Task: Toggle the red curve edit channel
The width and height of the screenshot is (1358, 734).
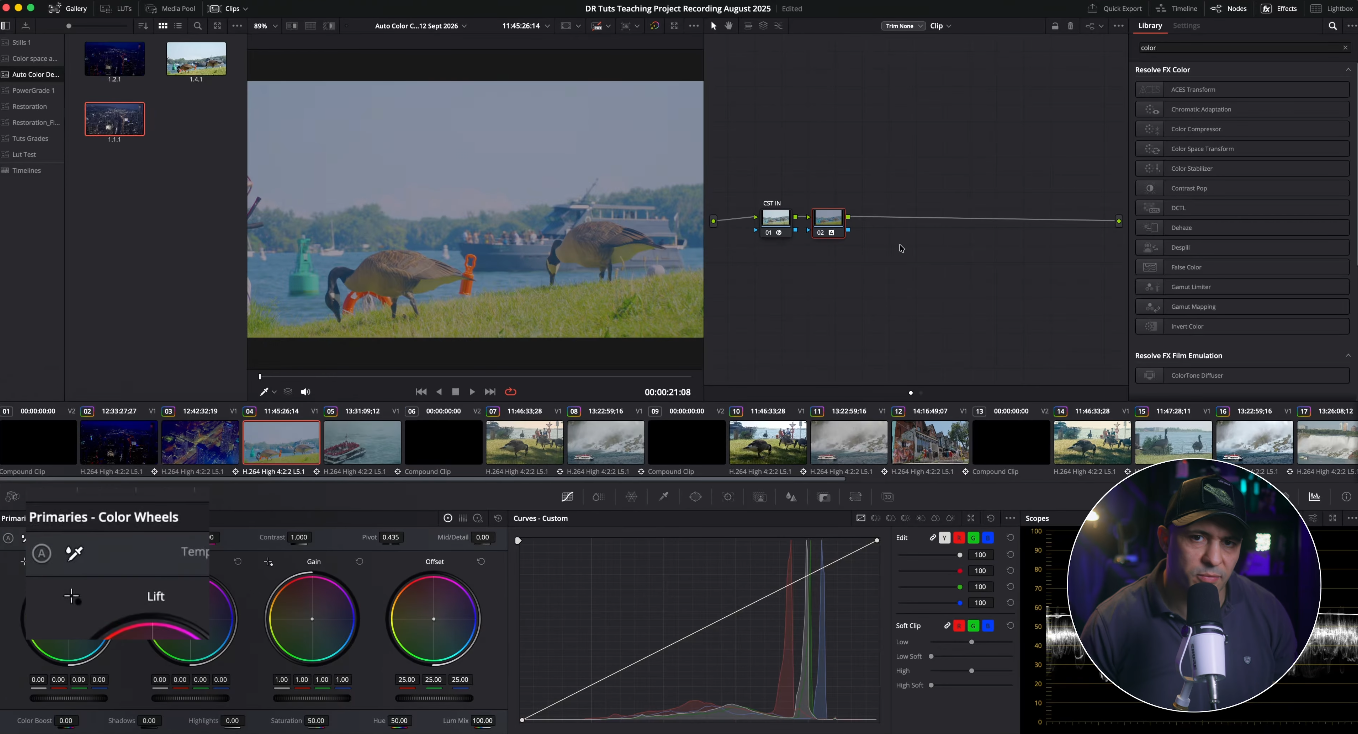Action: 959,538
